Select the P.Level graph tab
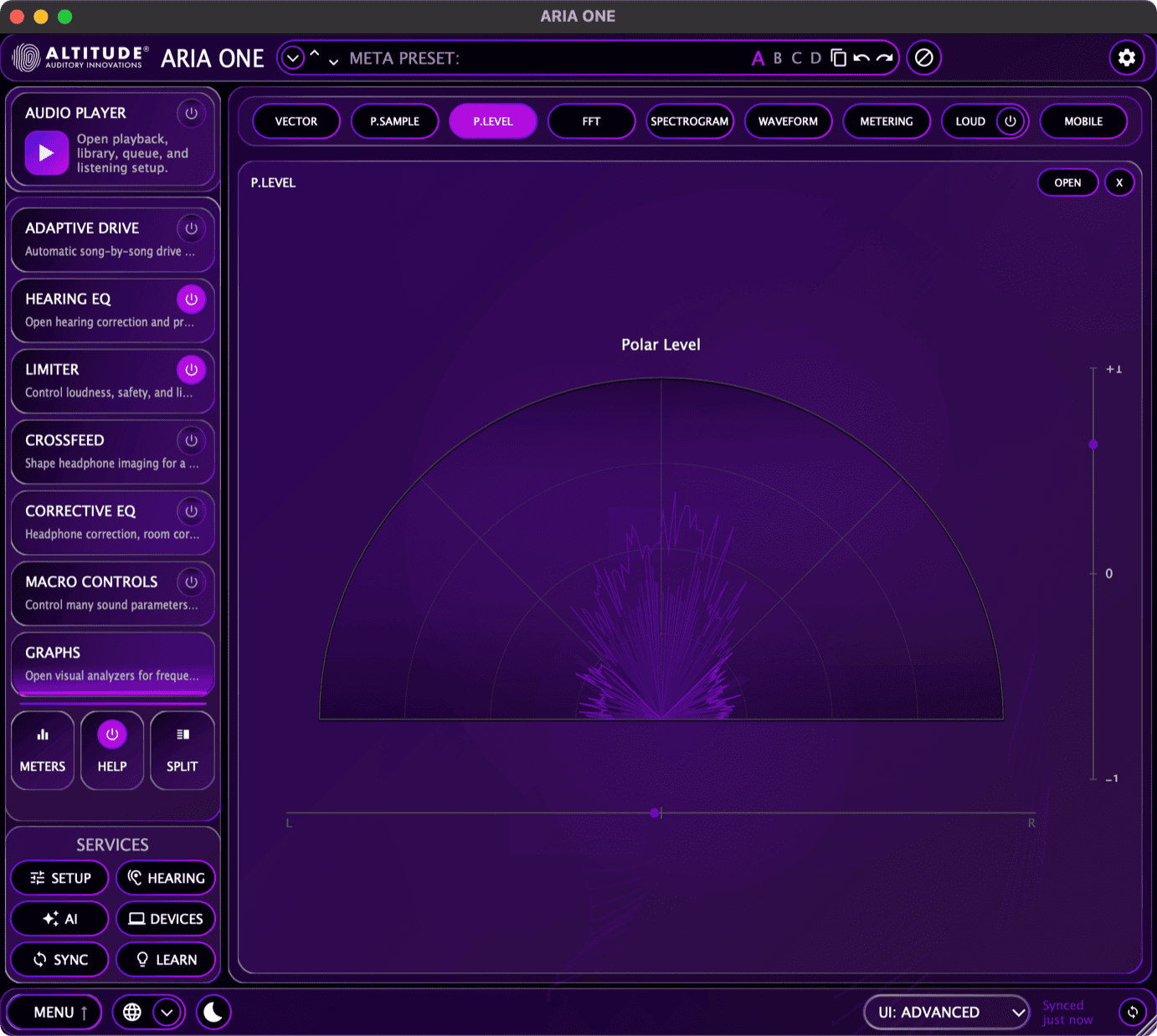This screenshot has width=1157, height=1036. coord(493,121)
